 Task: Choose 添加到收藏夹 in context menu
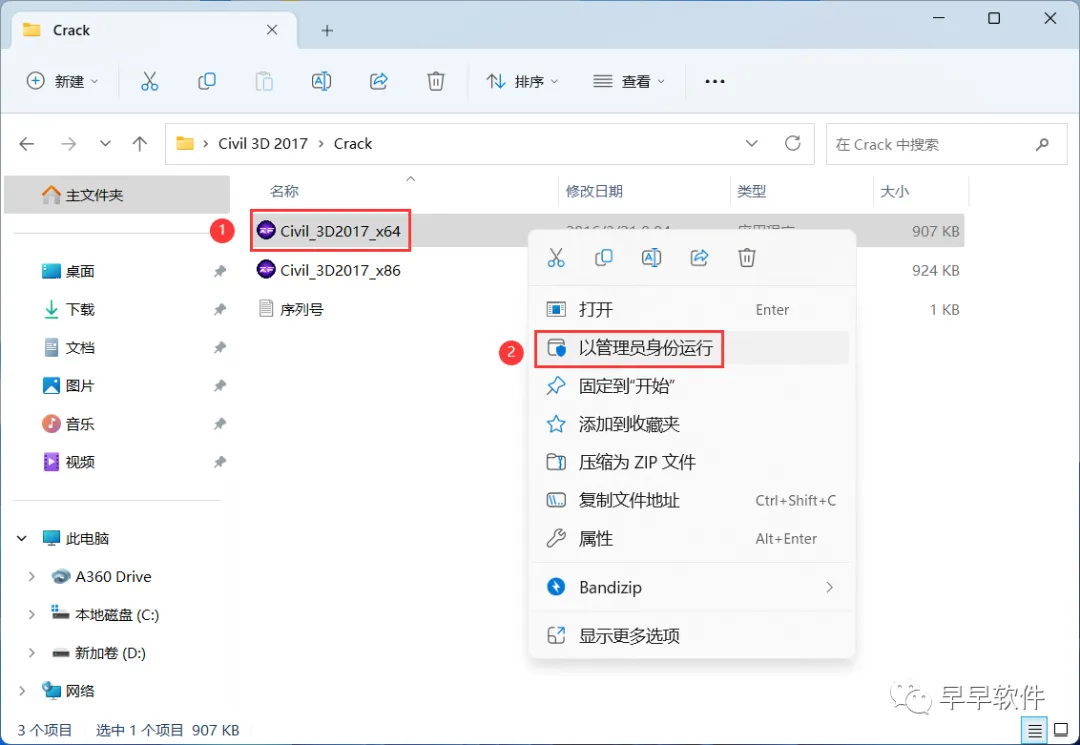[x=692, y=424]
